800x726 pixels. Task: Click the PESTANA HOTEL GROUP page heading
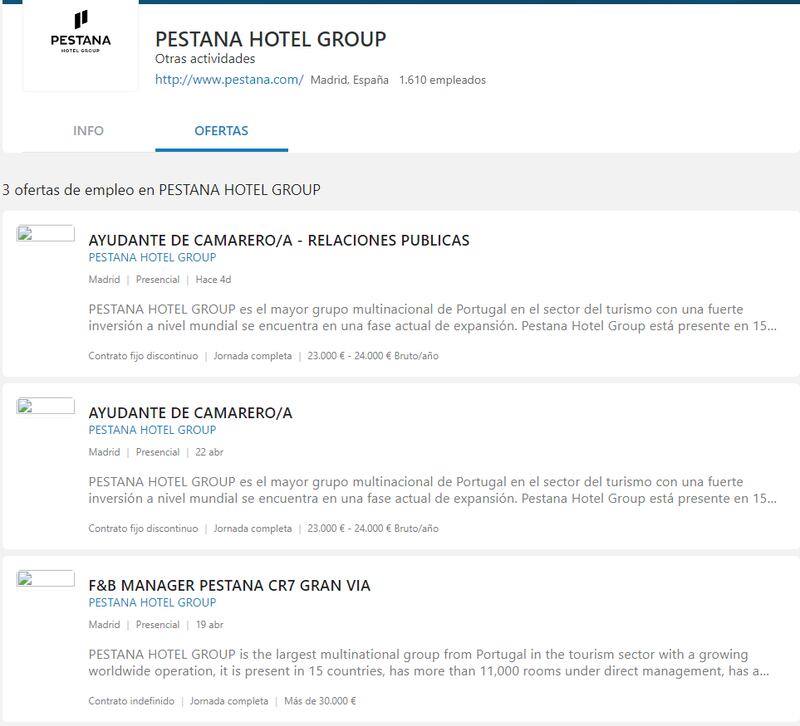(270, 40)
